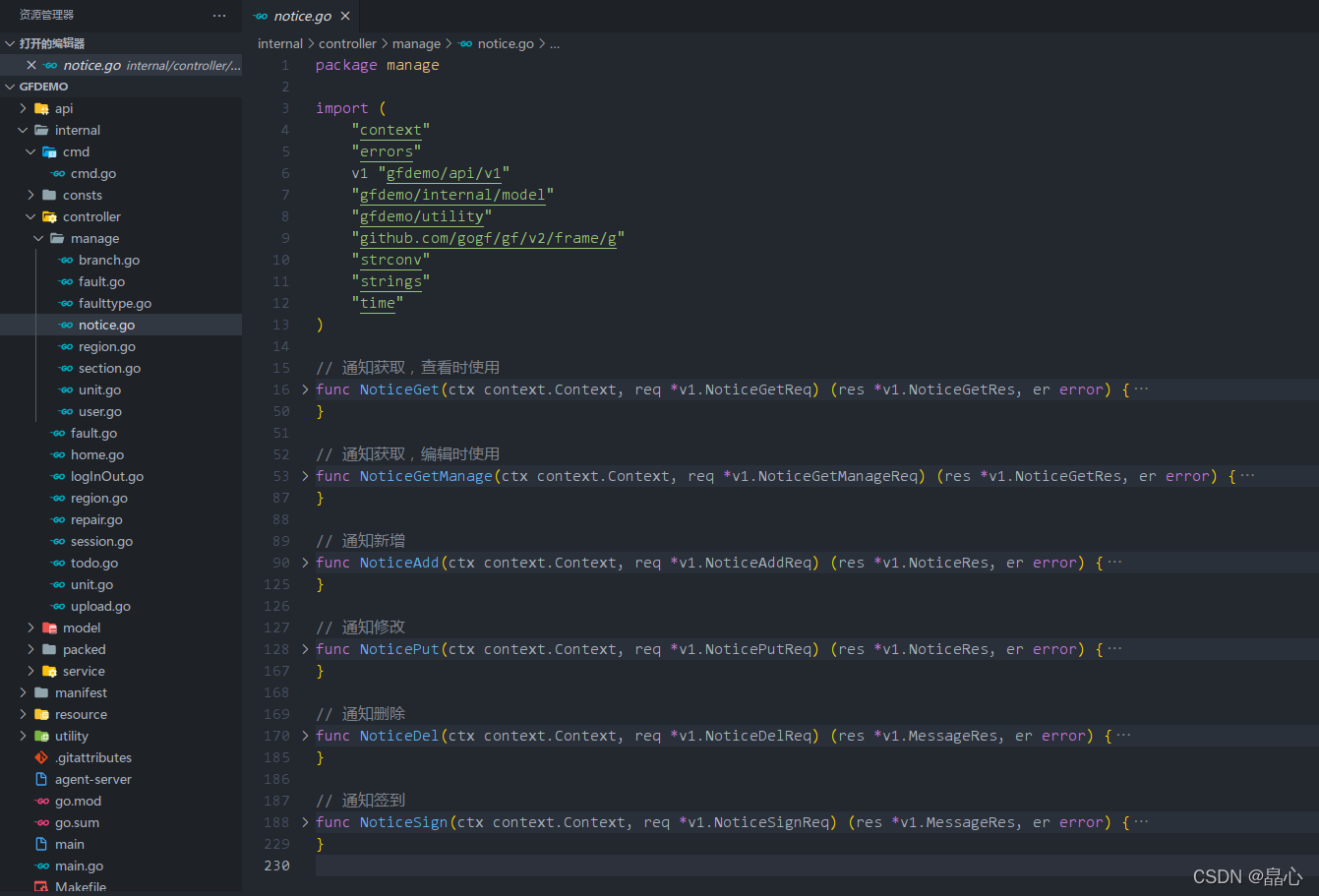Close the notice.go editor tab
This screenshot has width=1319, height=896.
(x=345, y=16)
